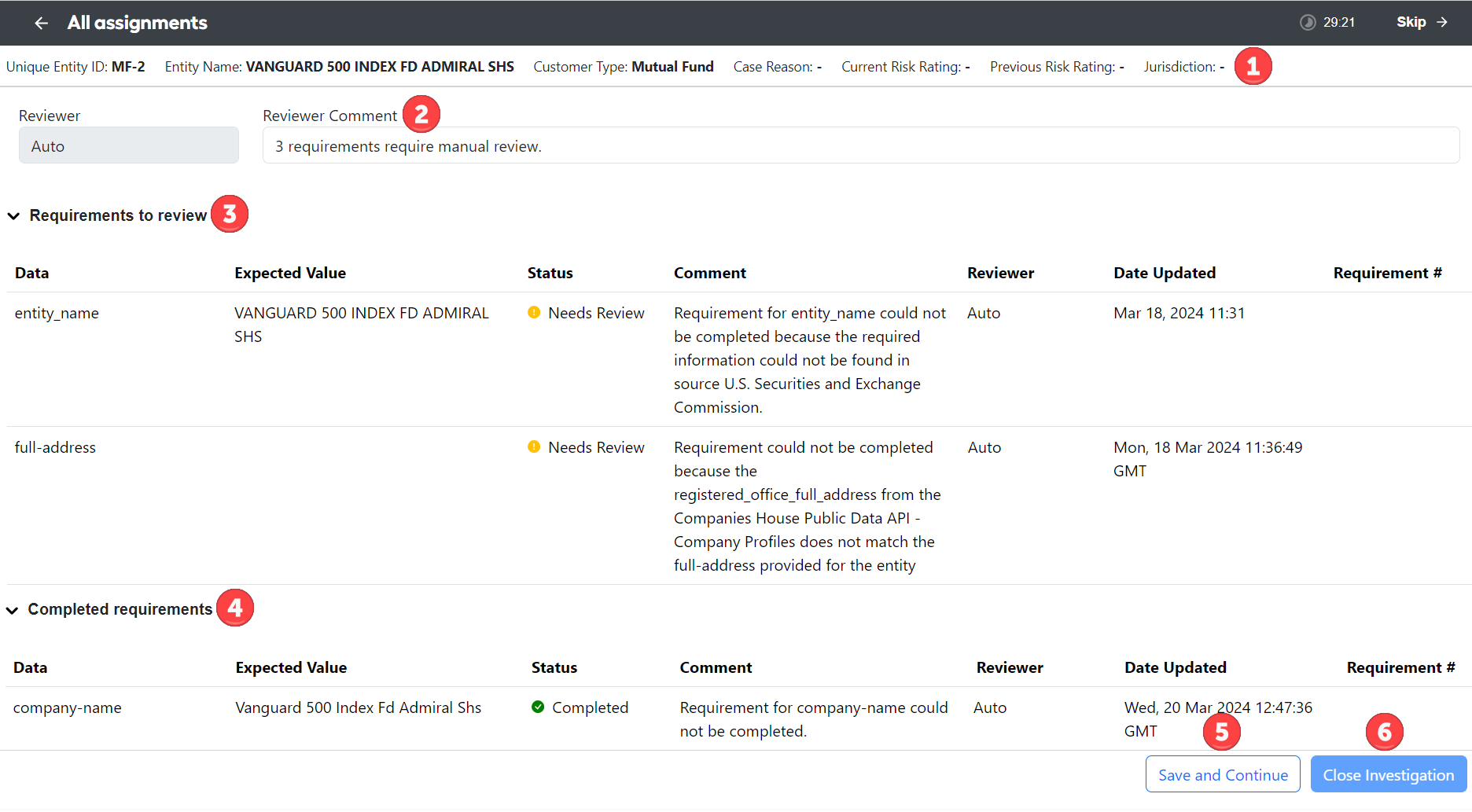Click the Securities and Exchange Commission comment
Screen dimensions: 1472x812
coord(810,360)
